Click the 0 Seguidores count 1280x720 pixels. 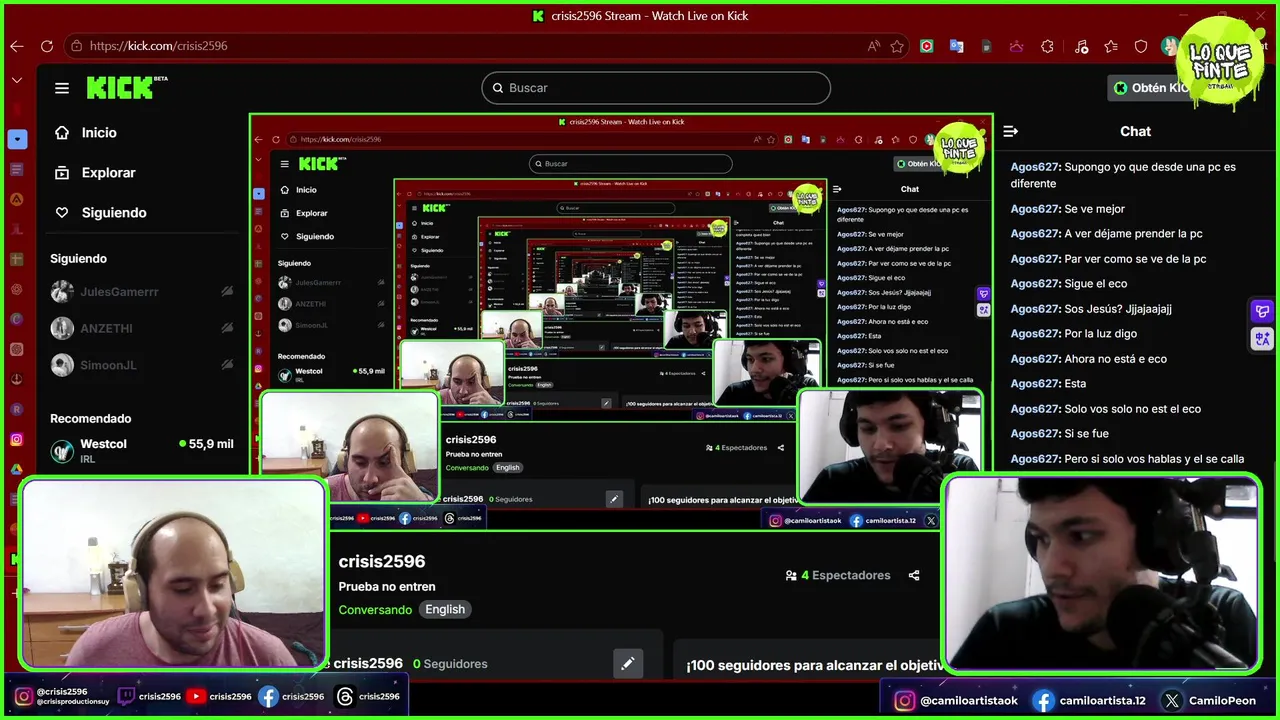pos(450,663)
